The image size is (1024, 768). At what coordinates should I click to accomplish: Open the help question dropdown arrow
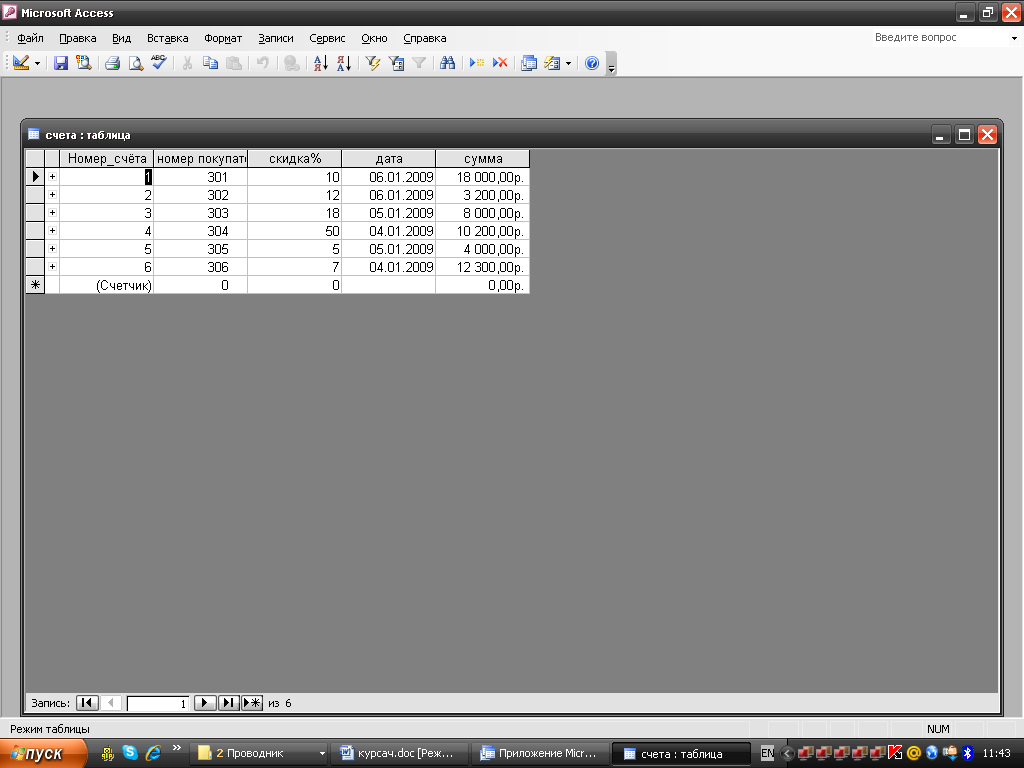click(x=1014, y=38)
